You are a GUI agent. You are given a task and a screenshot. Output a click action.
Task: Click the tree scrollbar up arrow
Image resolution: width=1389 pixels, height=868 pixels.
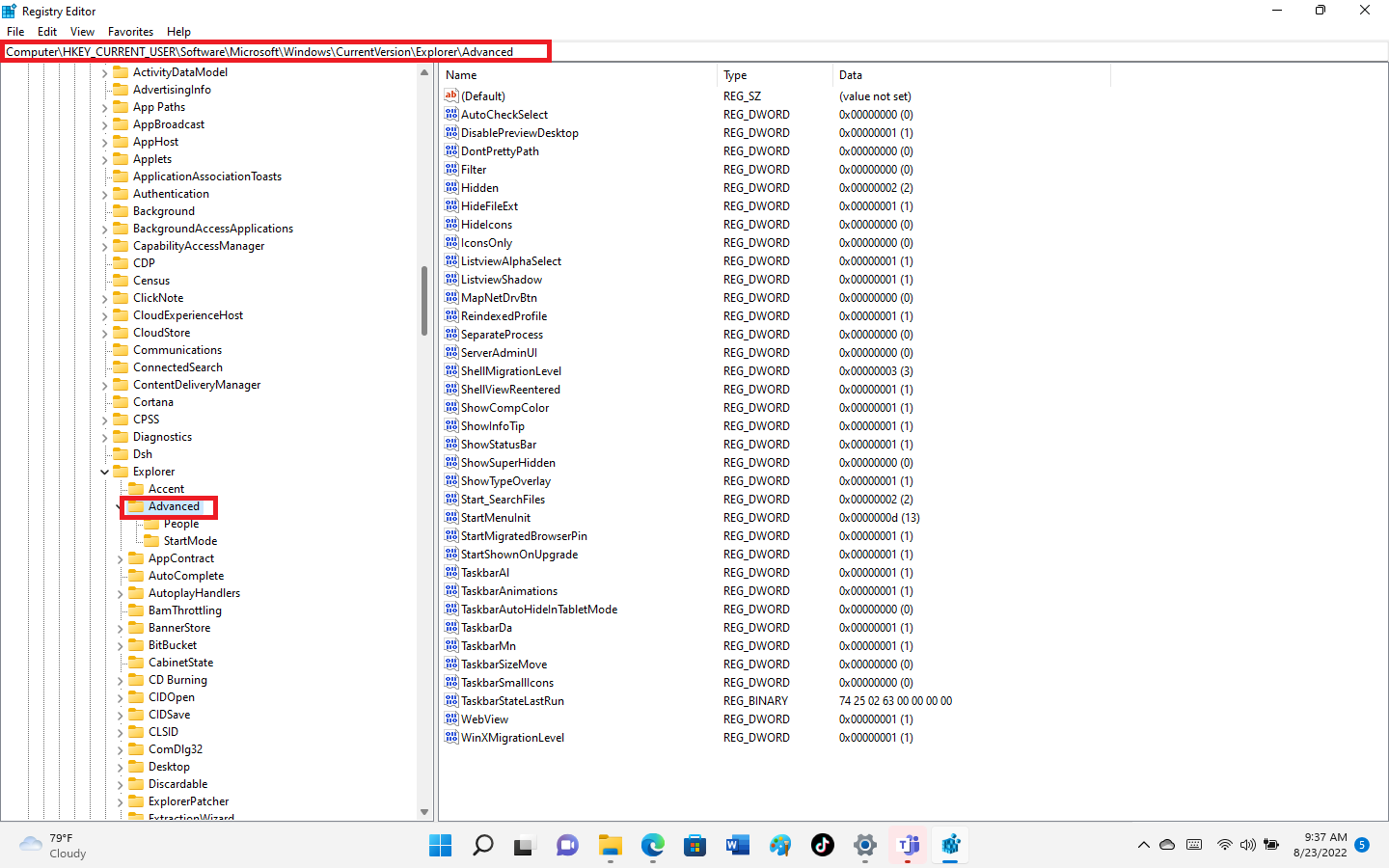424,72
